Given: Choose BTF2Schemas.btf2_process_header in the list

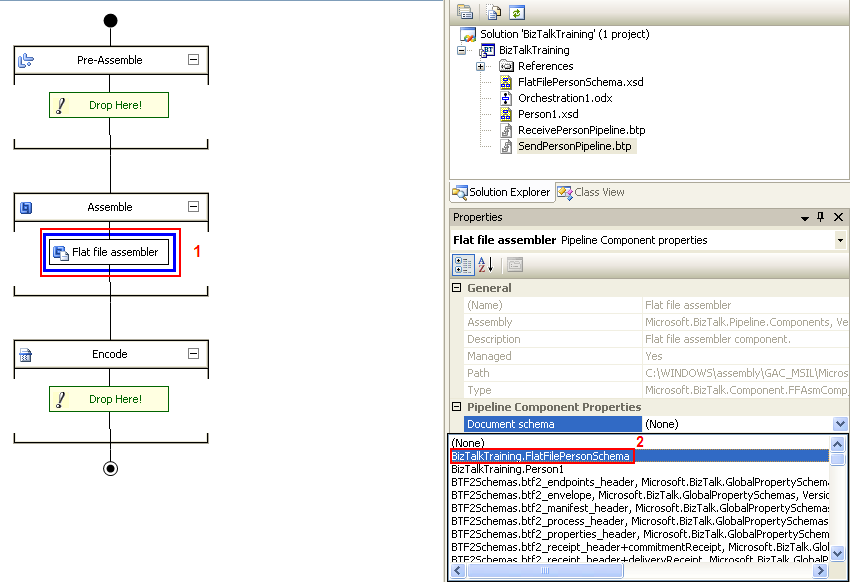Looking at the screenshot, I should pos(640,521).
